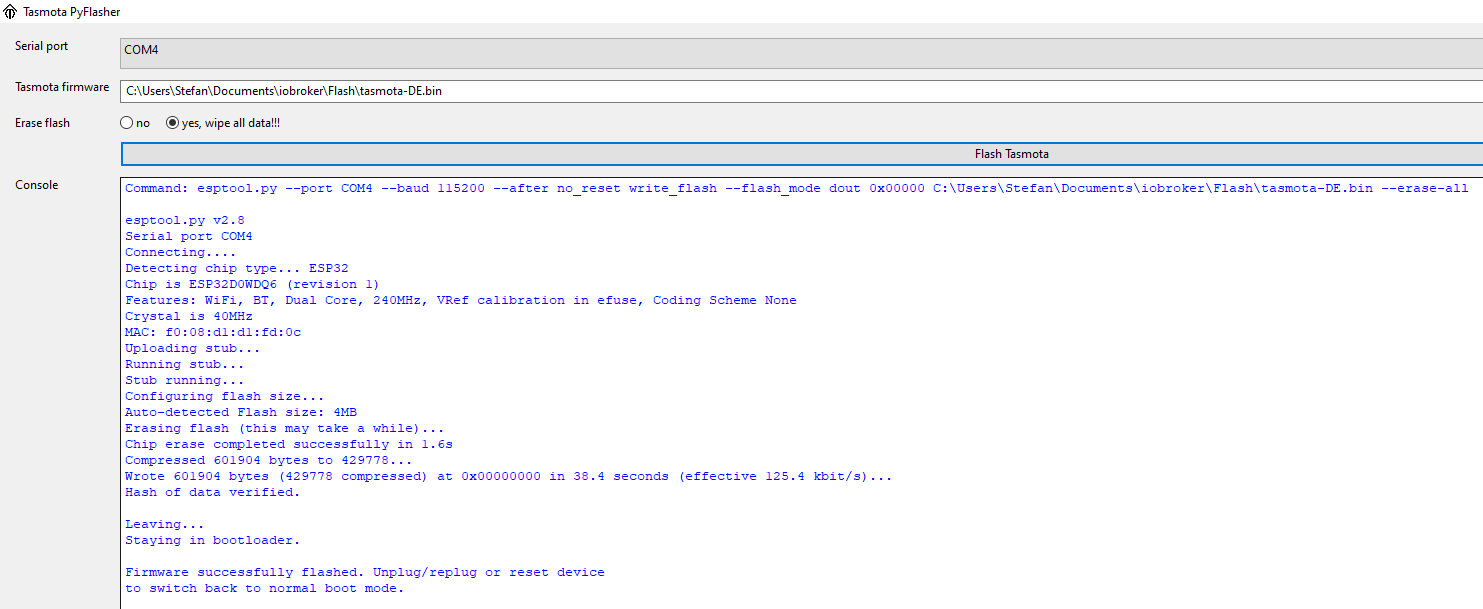Click the 'Uploading stub...' line
1483x609 pixels.
(x=193, y=348)
